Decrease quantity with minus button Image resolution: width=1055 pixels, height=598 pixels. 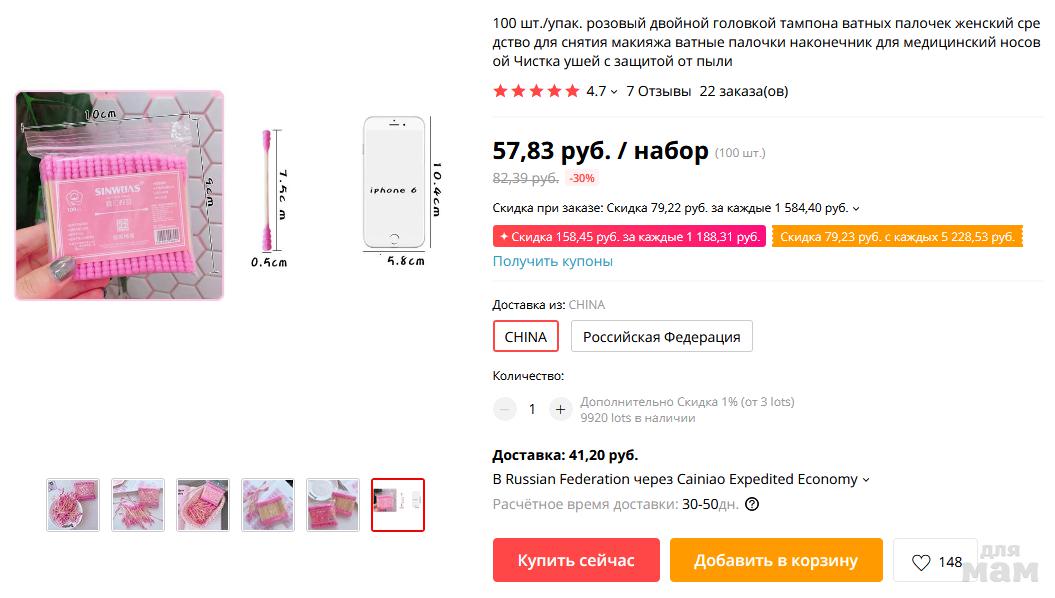(x=505, y=409)
